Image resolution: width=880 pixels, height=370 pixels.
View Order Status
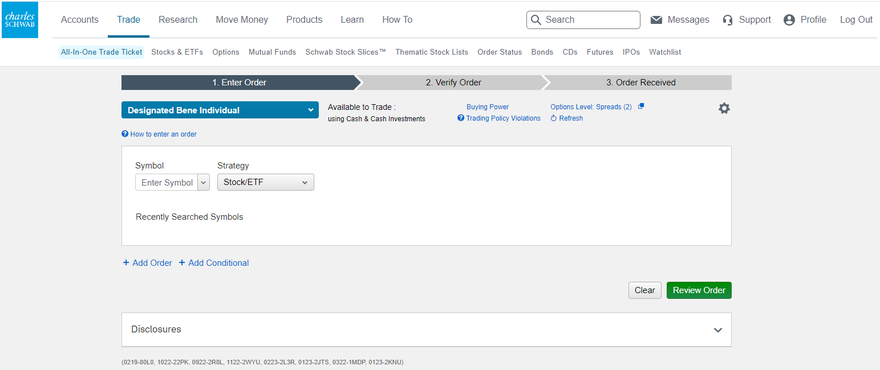(x=499, y=52)
